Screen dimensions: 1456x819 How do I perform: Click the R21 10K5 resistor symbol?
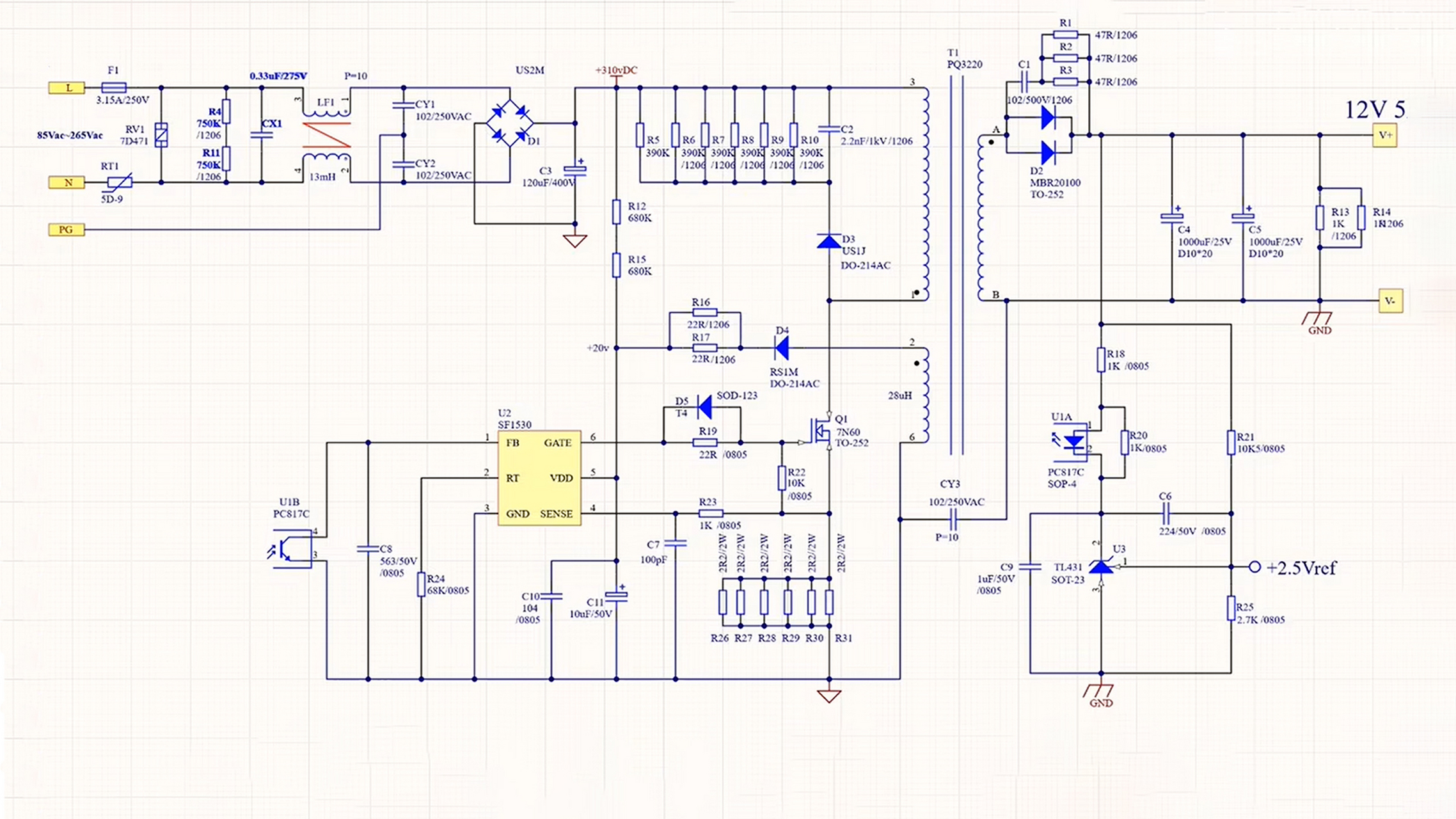coord(1231,443)
